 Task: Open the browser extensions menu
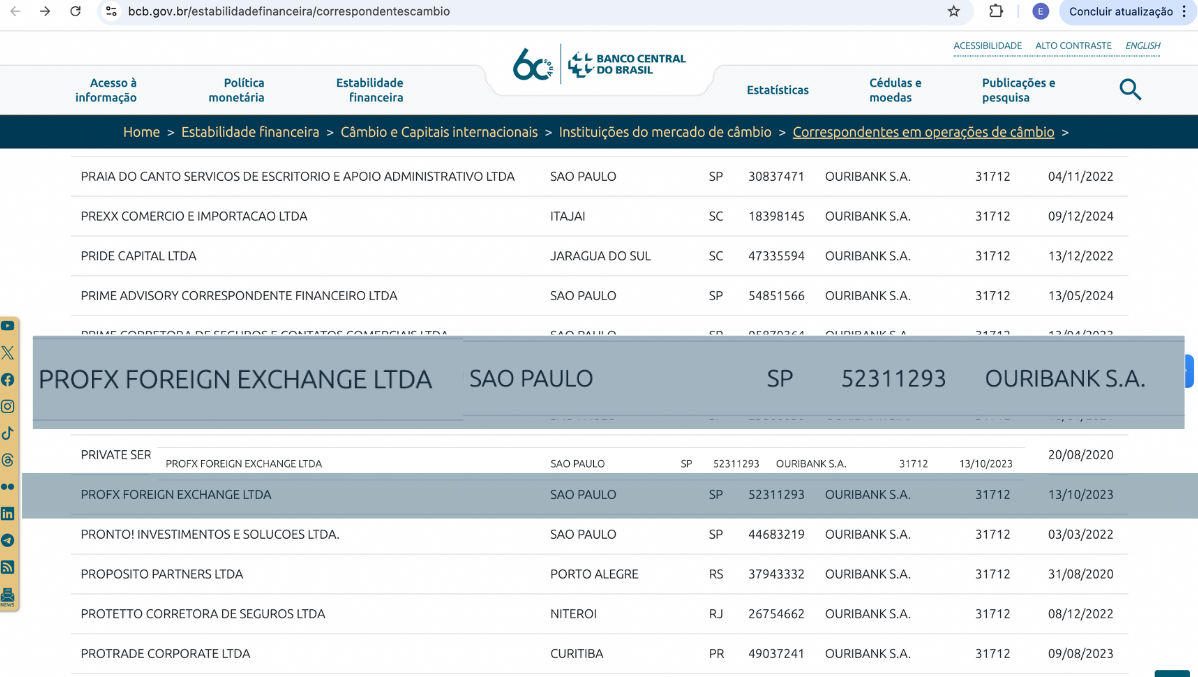[x=996, y=11]
